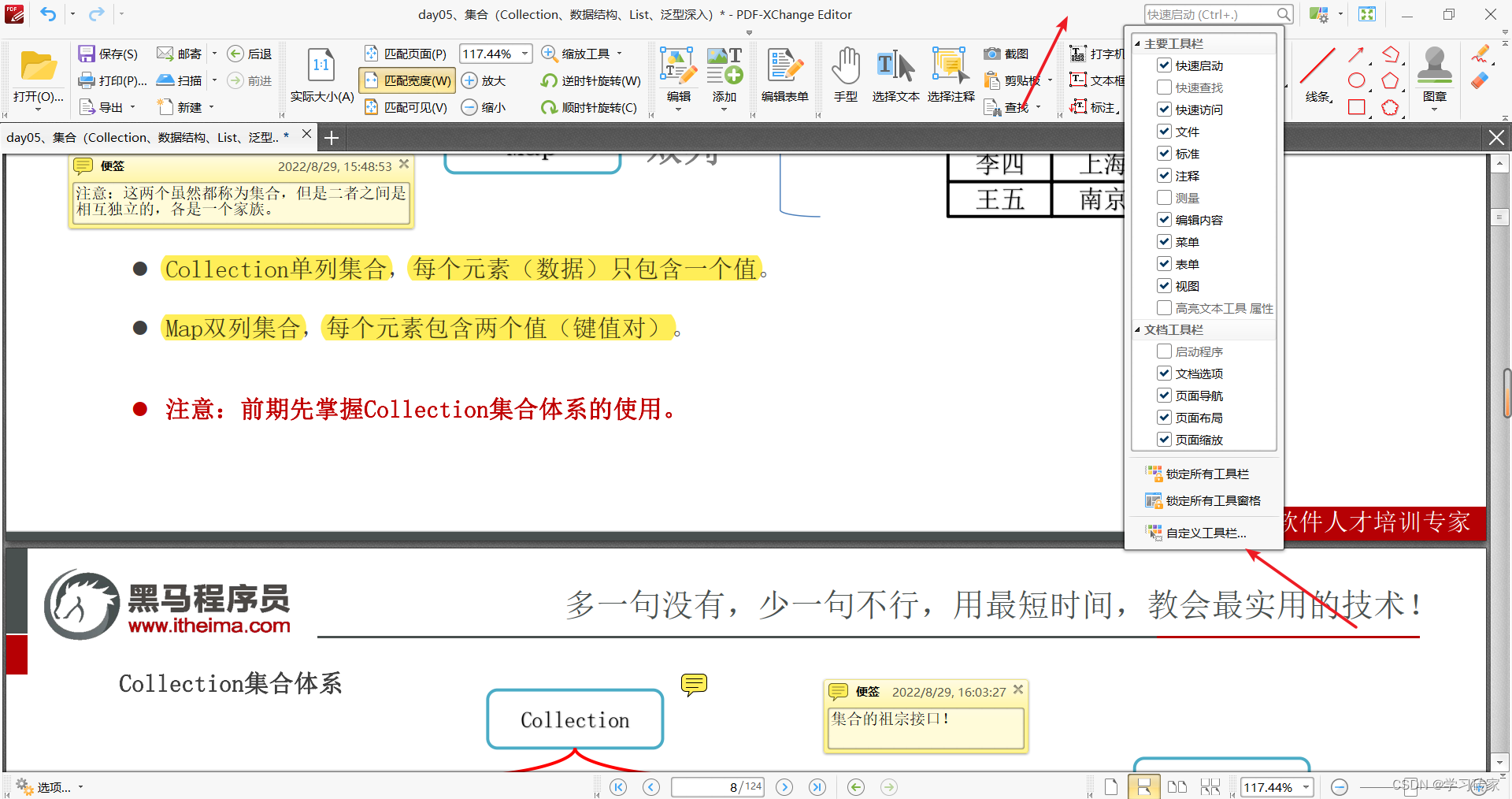Select 匹配宽度(W) fit width
The height and width of the screenshot is (799, 1512).
tap(407, 80)
